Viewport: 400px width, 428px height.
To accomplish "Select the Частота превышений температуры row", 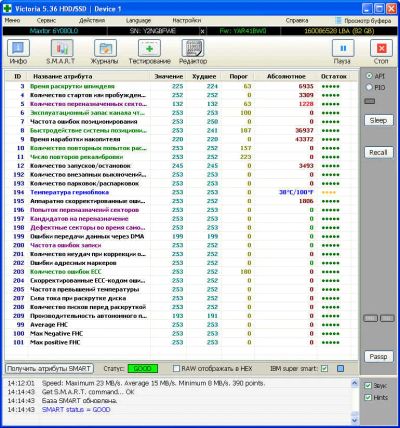I will click(181, 289).
